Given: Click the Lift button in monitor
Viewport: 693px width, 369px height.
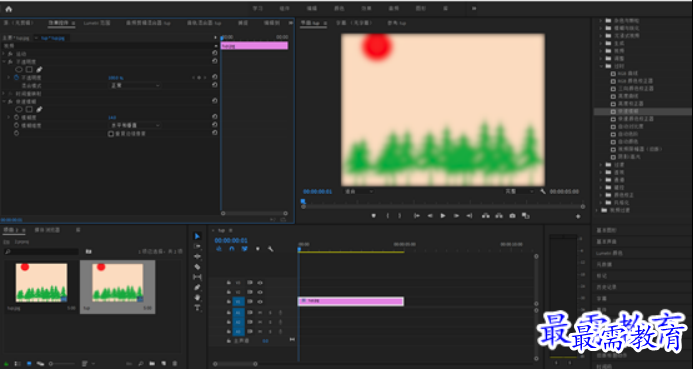Looking at the screenshot, I should 486,216.
